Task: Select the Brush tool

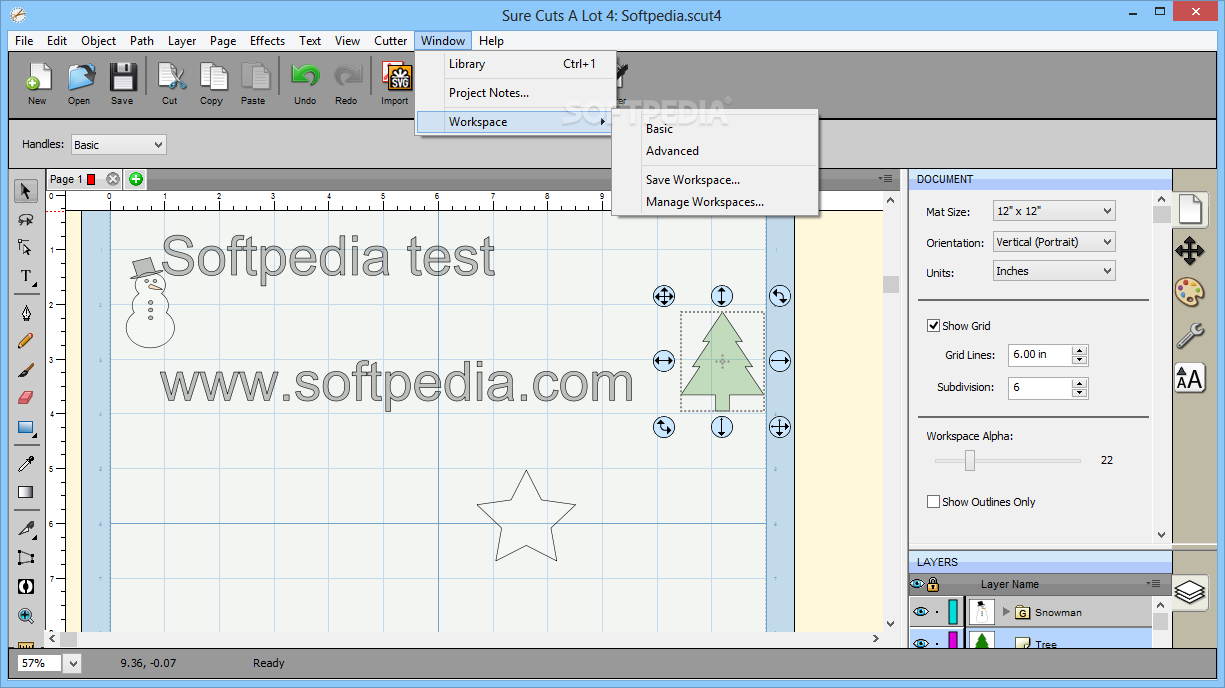Action: point(26,370)
